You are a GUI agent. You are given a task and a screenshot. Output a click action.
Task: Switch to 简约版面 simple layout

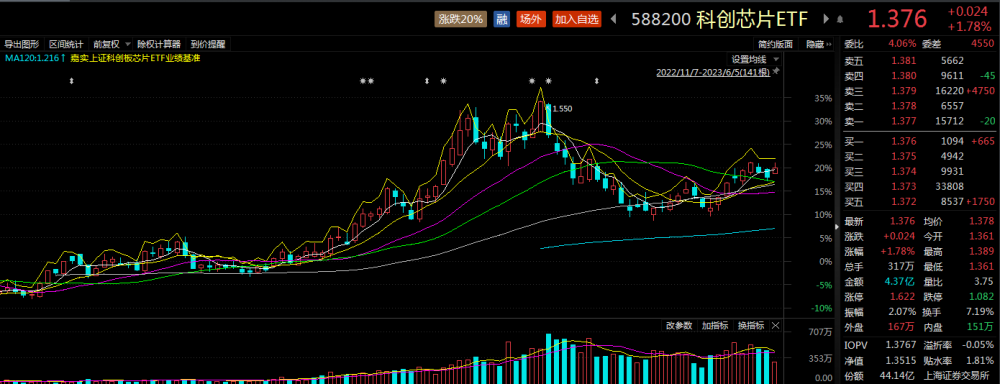[x=776, y=44]
